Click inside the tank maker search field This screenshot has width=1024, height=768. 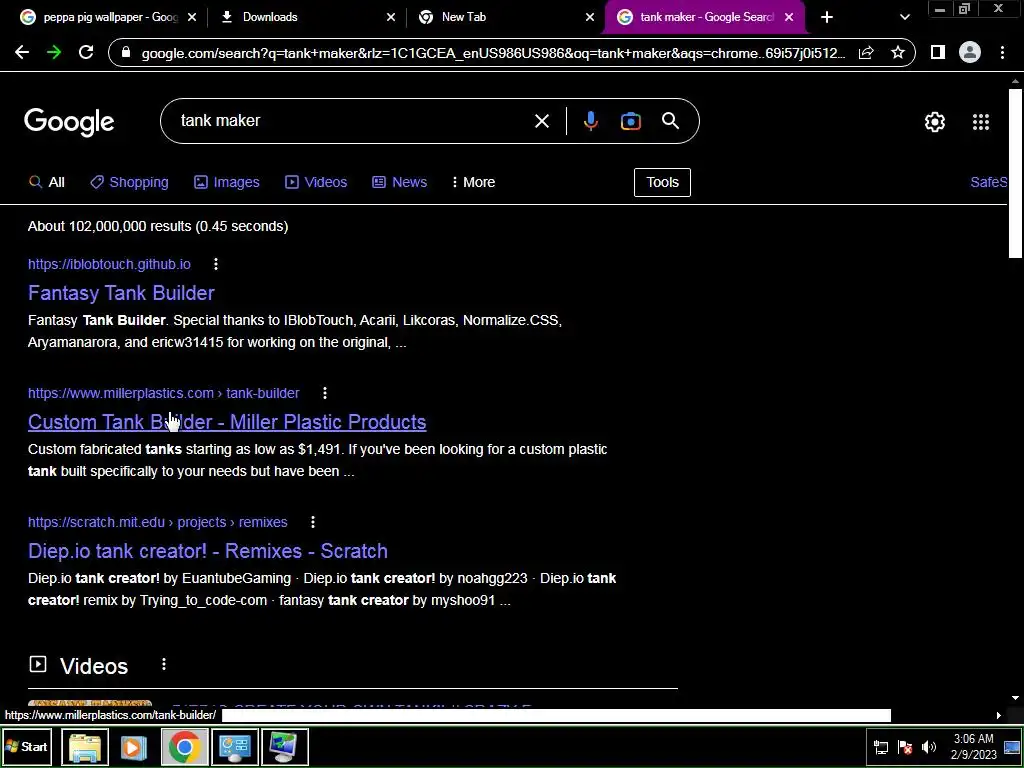353,121
